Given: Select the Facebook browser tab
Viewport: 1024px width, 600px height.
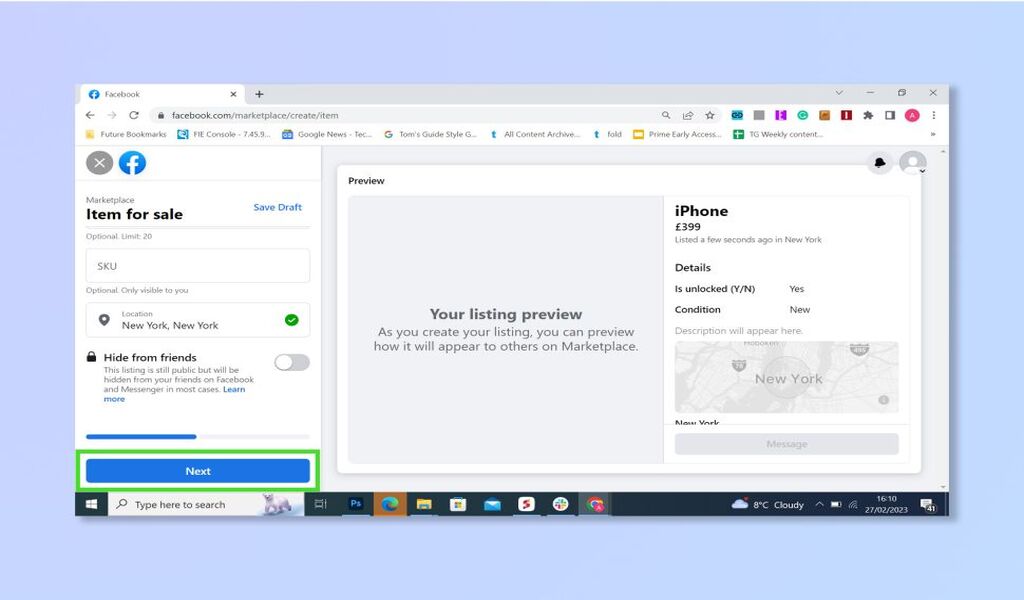Looking at the screenshot, I should [162, 94].
